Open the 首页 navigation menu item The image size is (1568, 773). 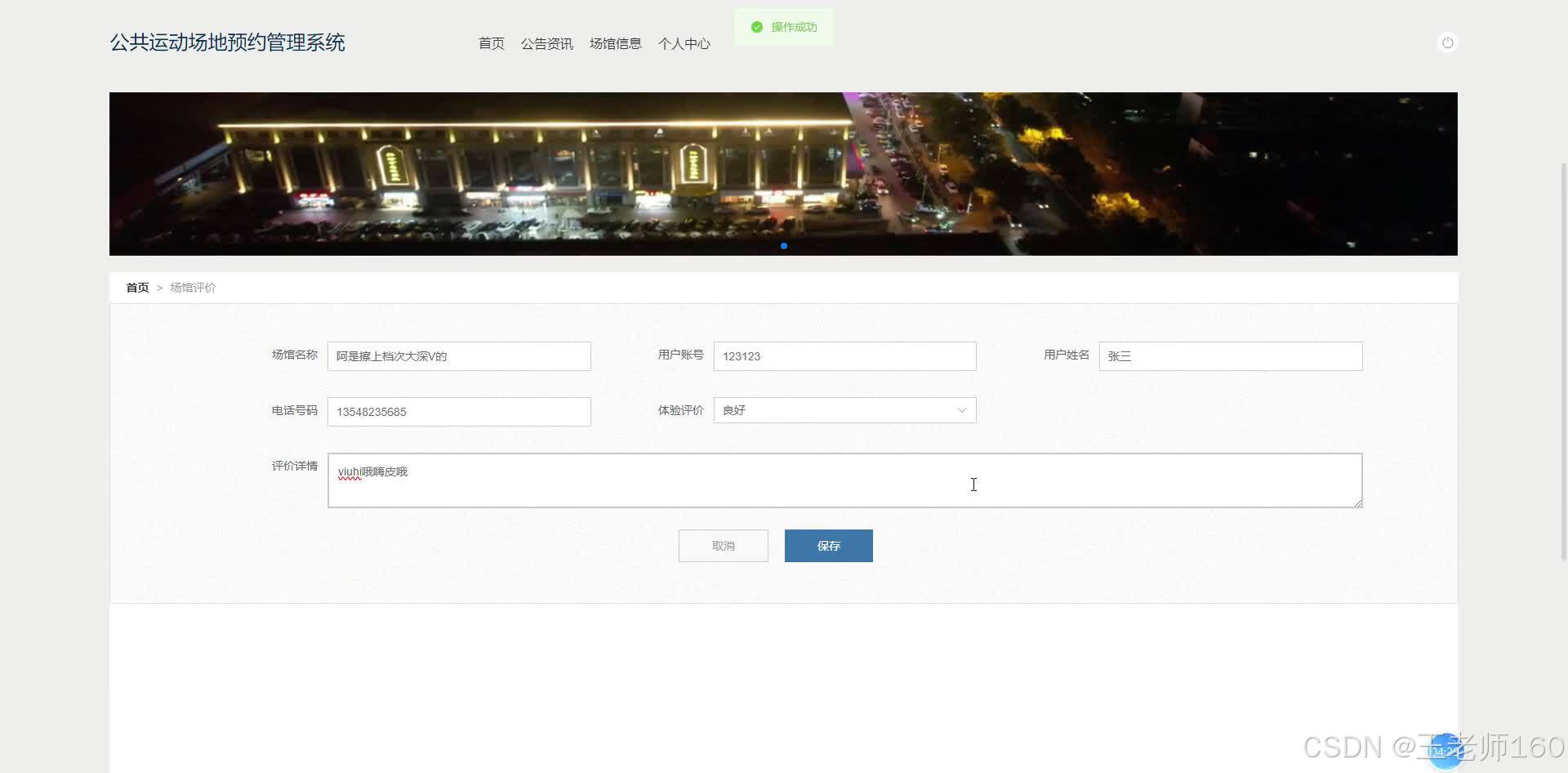[492, 43]
